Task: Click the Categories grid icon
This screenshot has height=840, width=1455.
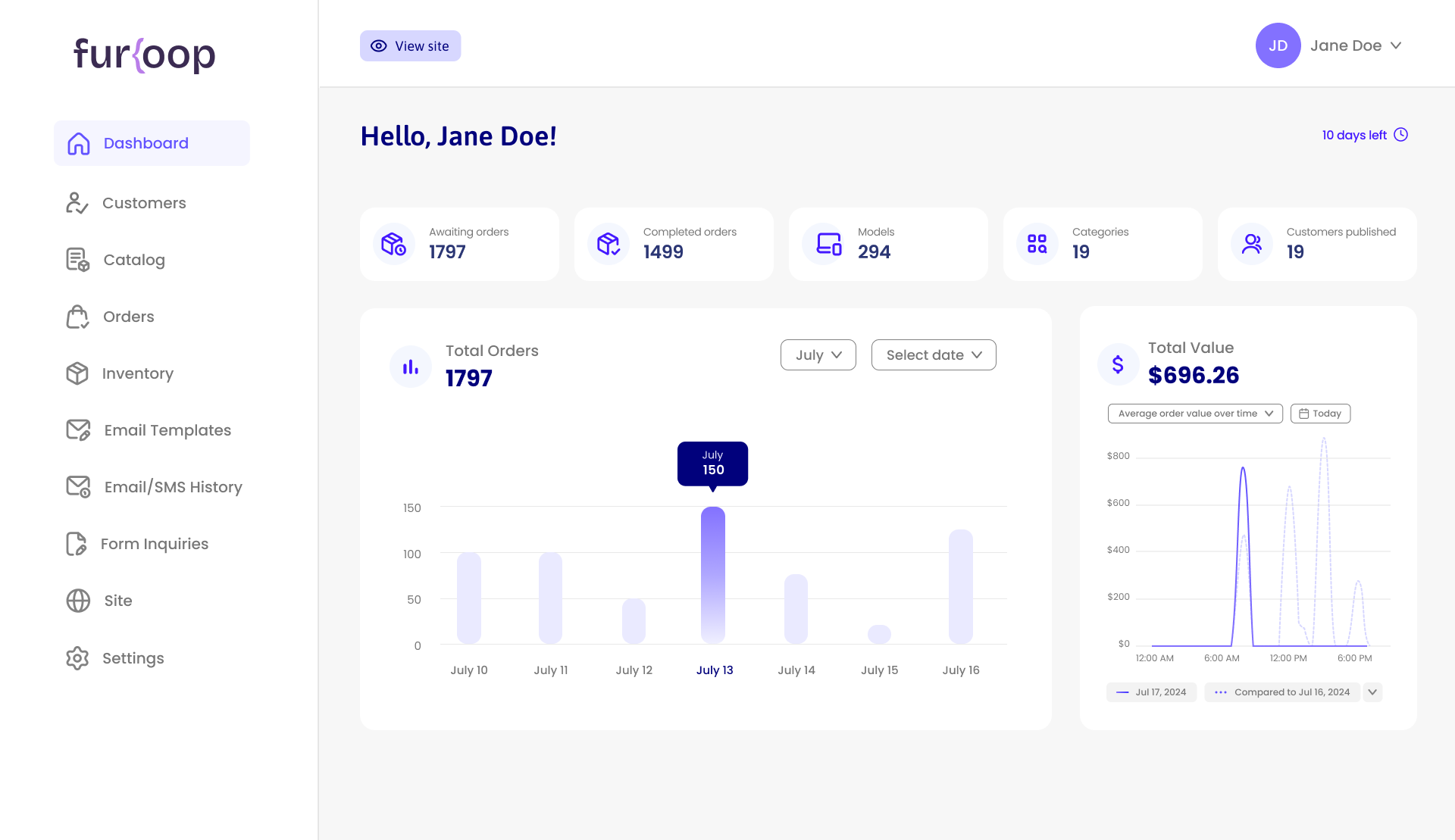Action: tap(1037, 244)
